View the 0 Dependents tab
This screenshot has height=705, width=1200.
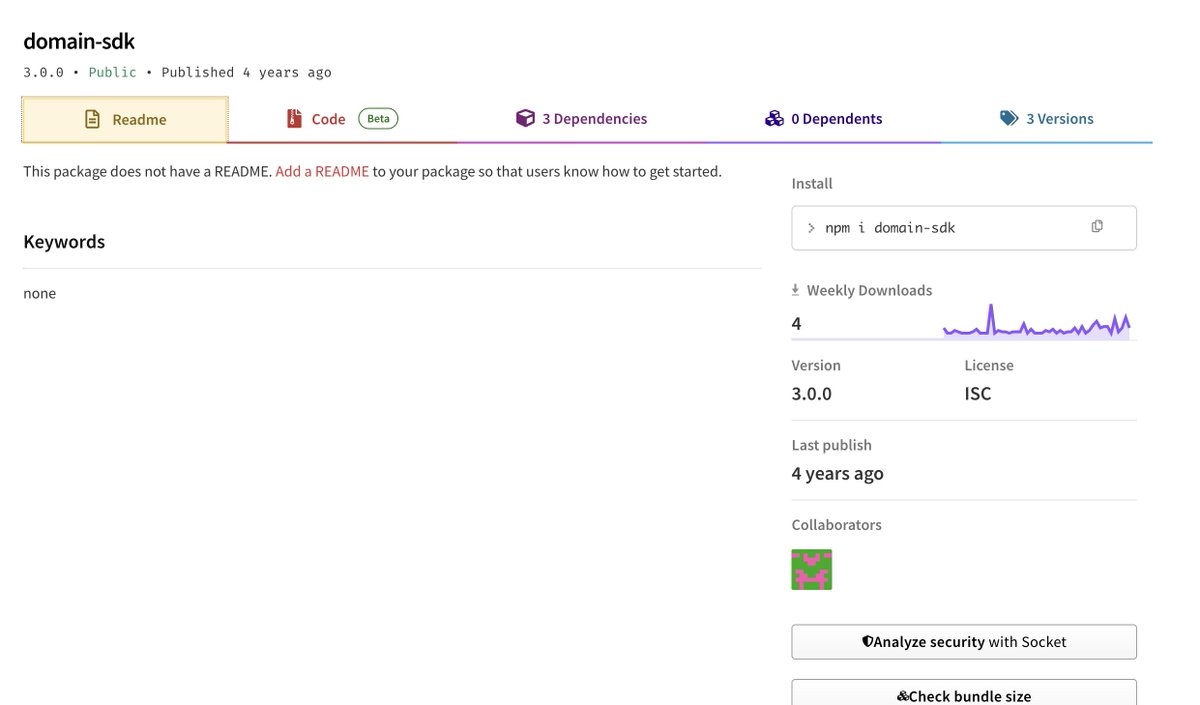pos(823,119)
